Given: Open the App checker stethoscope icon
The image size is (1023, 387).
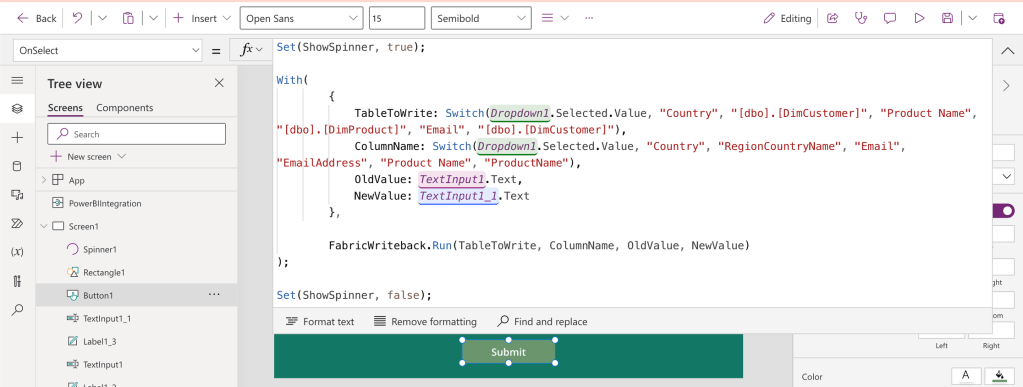Looking at the screenshot, I should coord(861,18).
